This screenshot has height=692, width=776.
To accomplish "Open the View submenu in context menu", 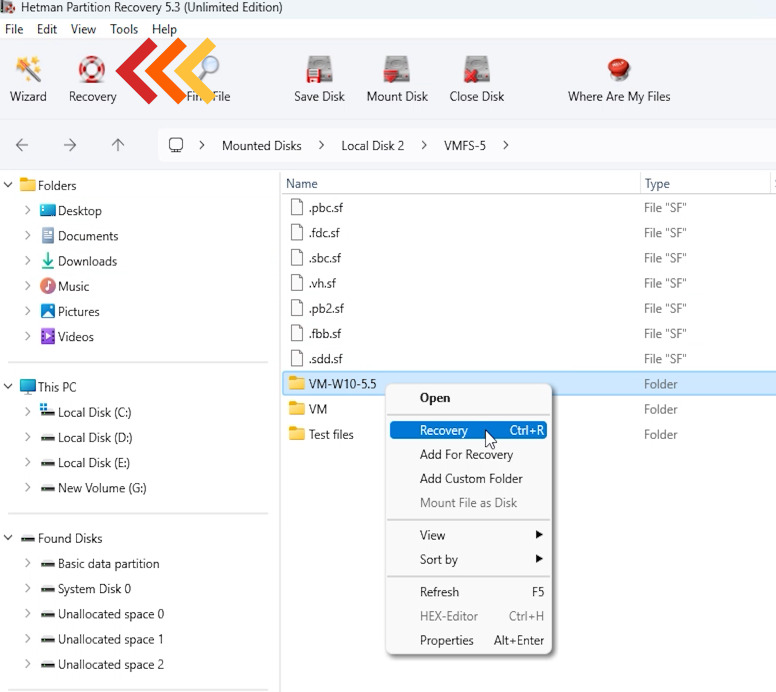I will click(x=468, y=536).
